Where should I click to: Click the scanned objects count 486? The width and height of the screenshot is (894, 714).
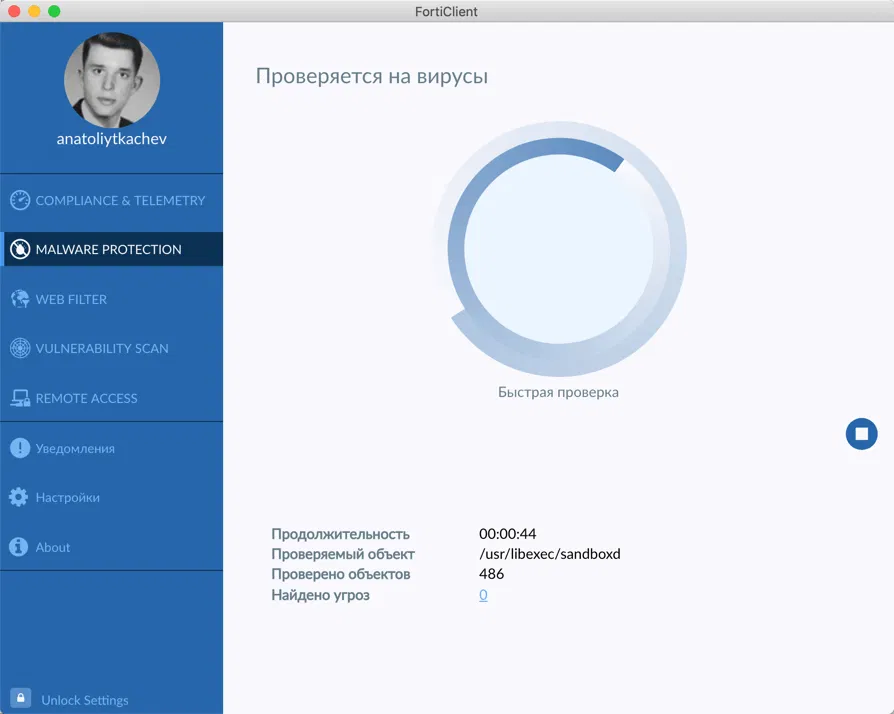click(x=491, y=574)
